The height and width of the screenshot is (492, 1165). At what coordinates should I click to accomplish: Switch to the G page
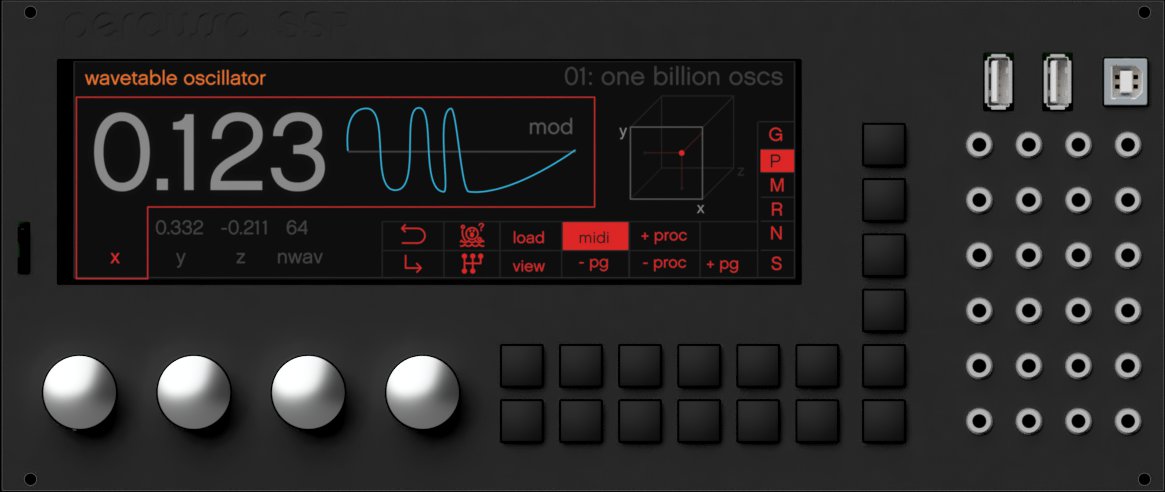pos(776,135)
